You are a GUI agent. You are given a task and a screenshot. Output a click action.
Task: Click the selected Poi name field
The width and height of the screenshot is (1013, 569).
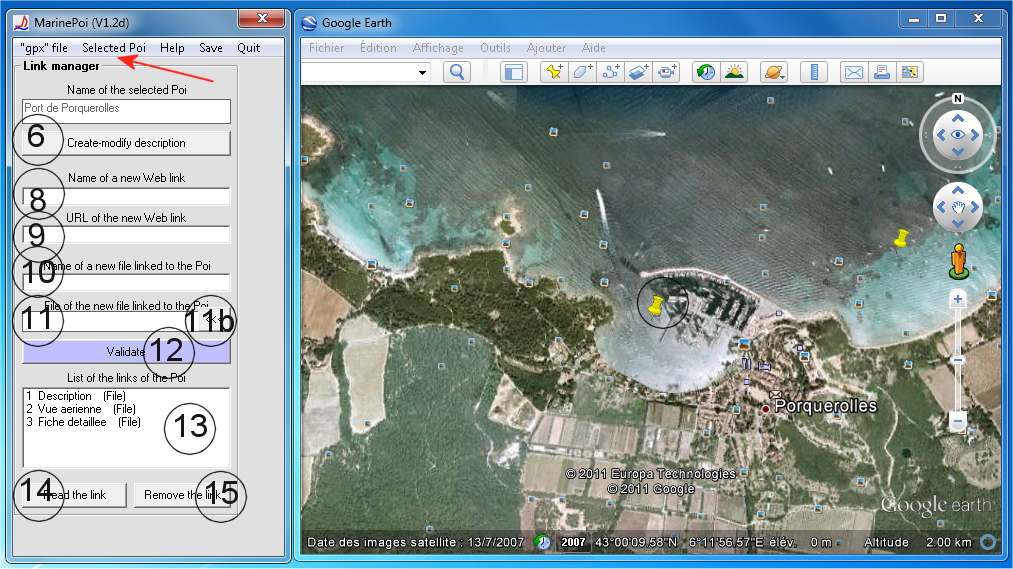pyautogui.click(x=126, y=111)
